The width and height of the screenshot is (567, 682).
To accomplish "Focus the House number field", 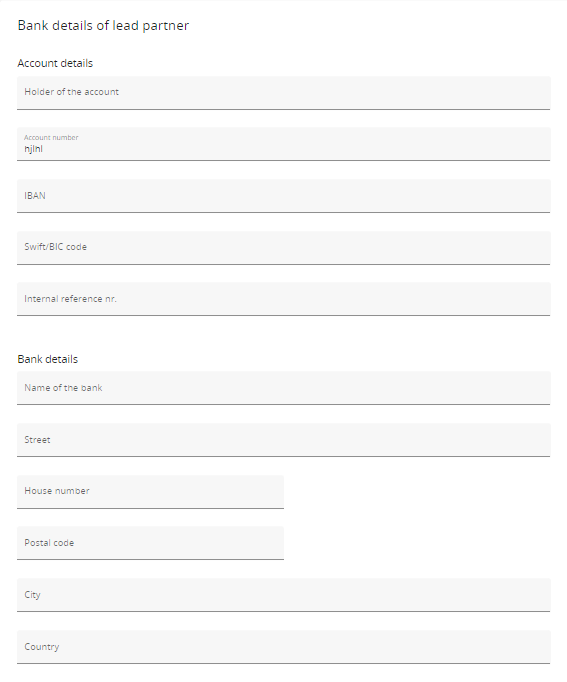I will tap(150, 491).
